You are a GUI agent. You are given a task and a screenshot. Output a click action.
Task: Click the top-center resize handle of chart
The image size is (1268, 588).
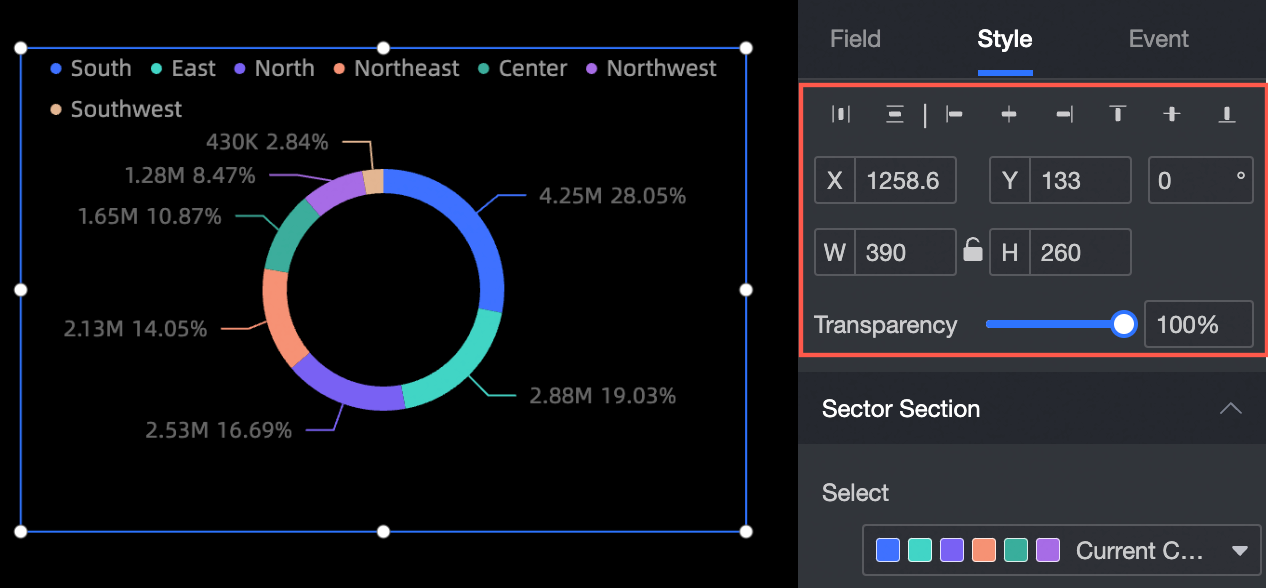tap(383, 48)
